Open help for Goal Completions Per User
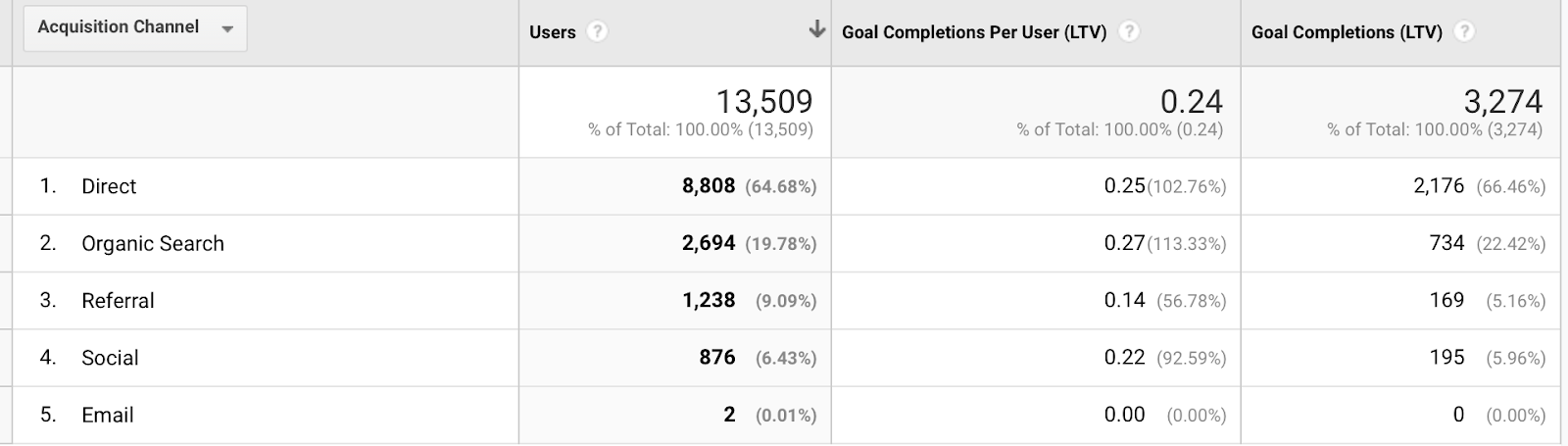Screen dimensions: 1568x446 (x=1129, y=32)
